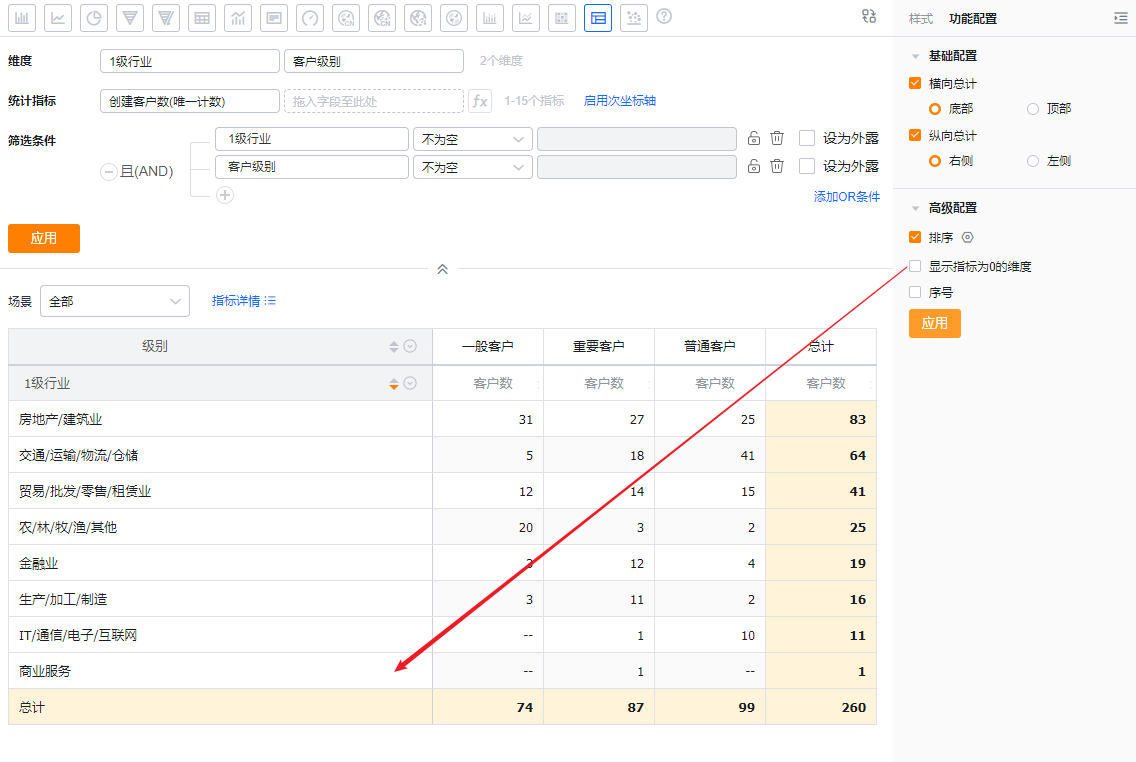This screenshot has height=762, width=1136.
Task: Open the 指标详情 link
Action: (x=243, y=301)
